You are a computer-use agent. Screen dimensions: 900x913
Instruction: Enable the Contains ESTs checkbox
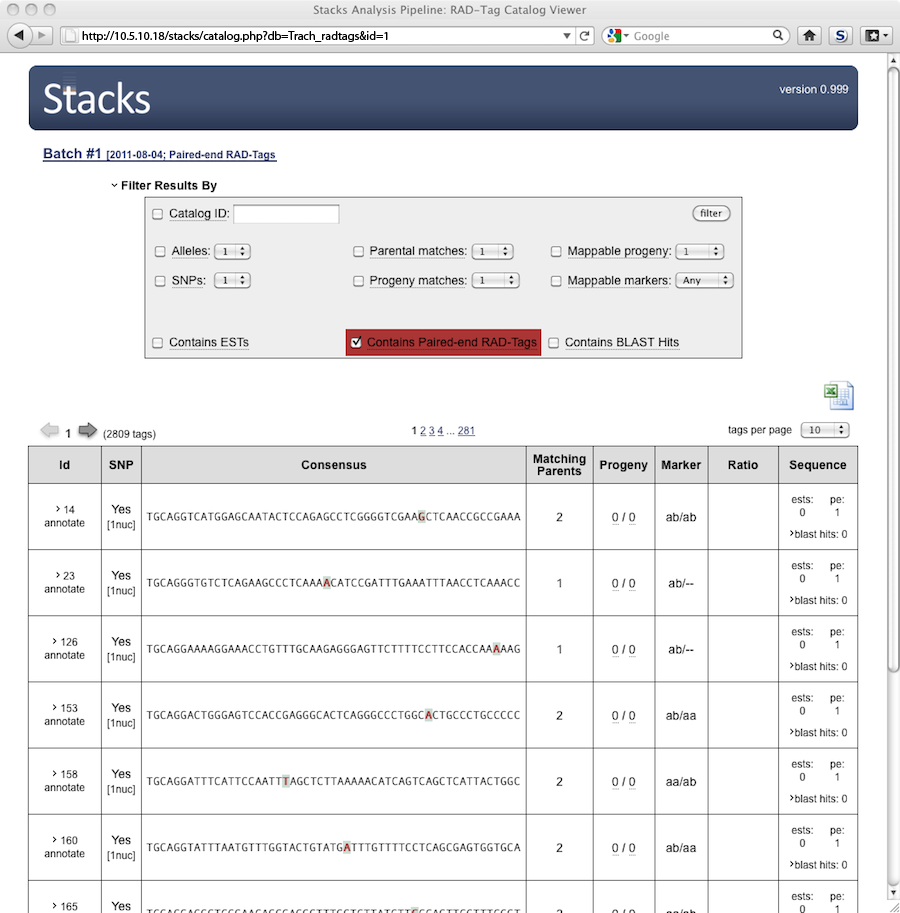pyautogui.click(x=157, y=343)
